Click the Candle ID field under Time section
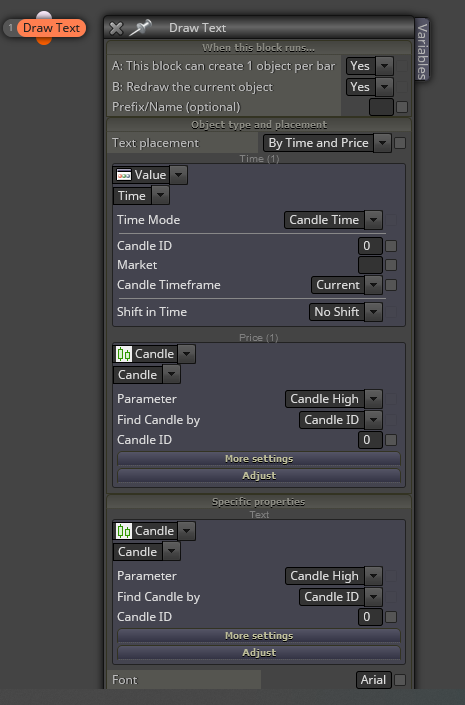The image size is (465, 705). [370, 246]
